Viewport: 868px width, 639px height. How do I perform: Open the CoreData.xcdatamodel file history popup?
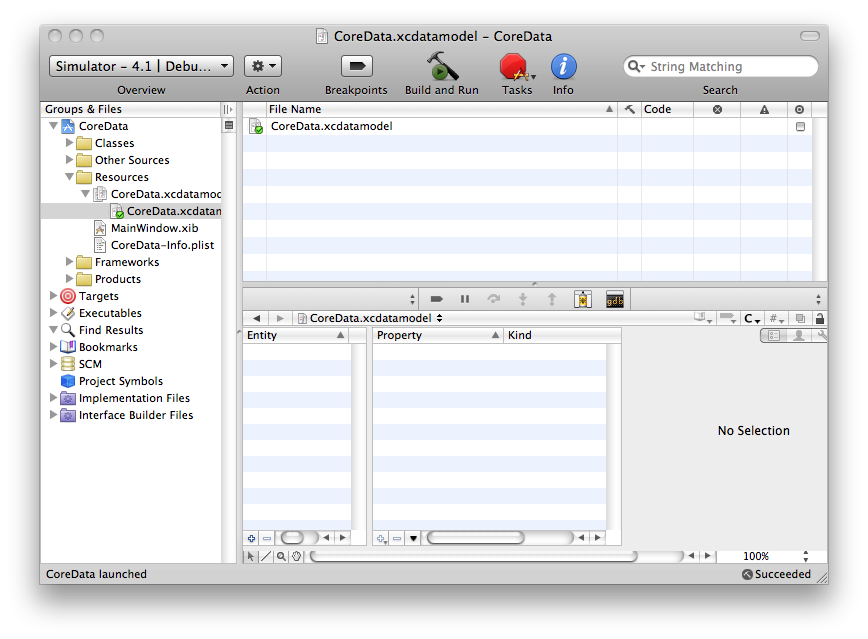pyautogui.click(x=371, y=318)
